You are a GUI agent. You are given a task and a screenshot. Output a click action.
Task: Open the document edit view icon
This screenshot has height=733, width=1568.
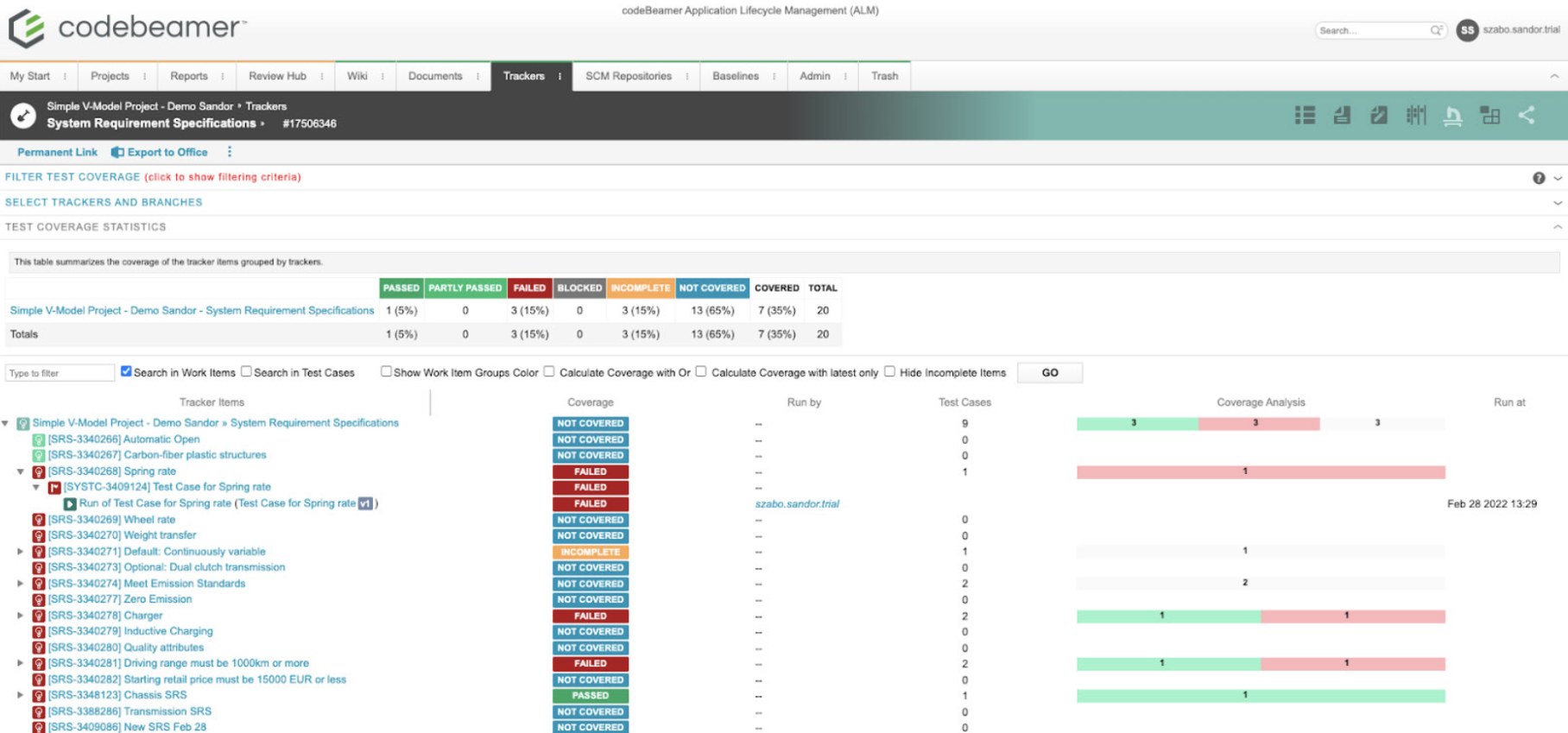click(x=1379, y=115)
